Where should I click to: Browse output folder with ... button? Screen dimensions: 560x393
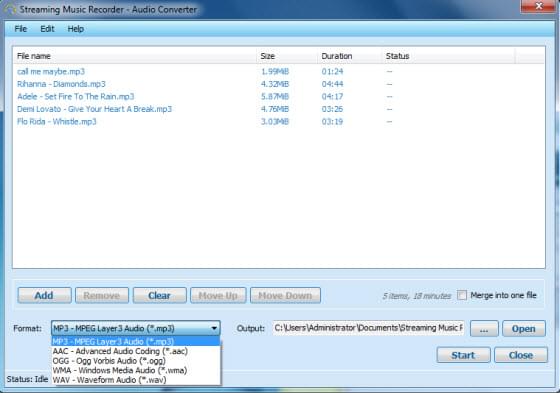point(484,329)
